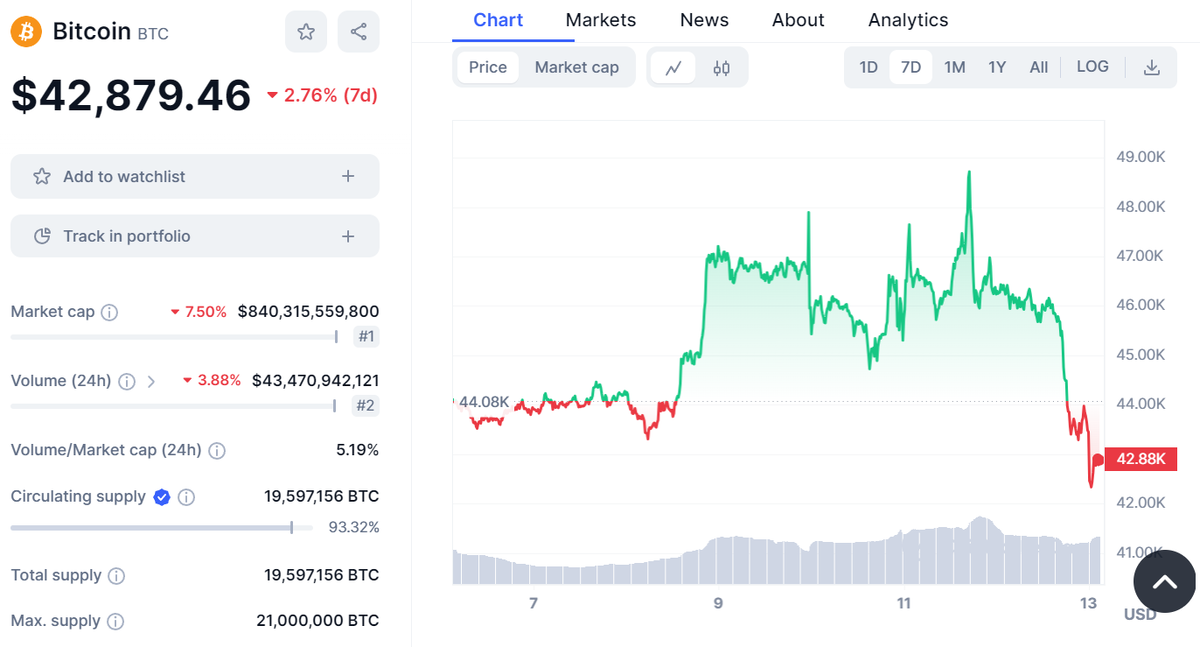1200x647 pixels.
Task: Click the Market cap #1 rank badge
Action: 367,337
